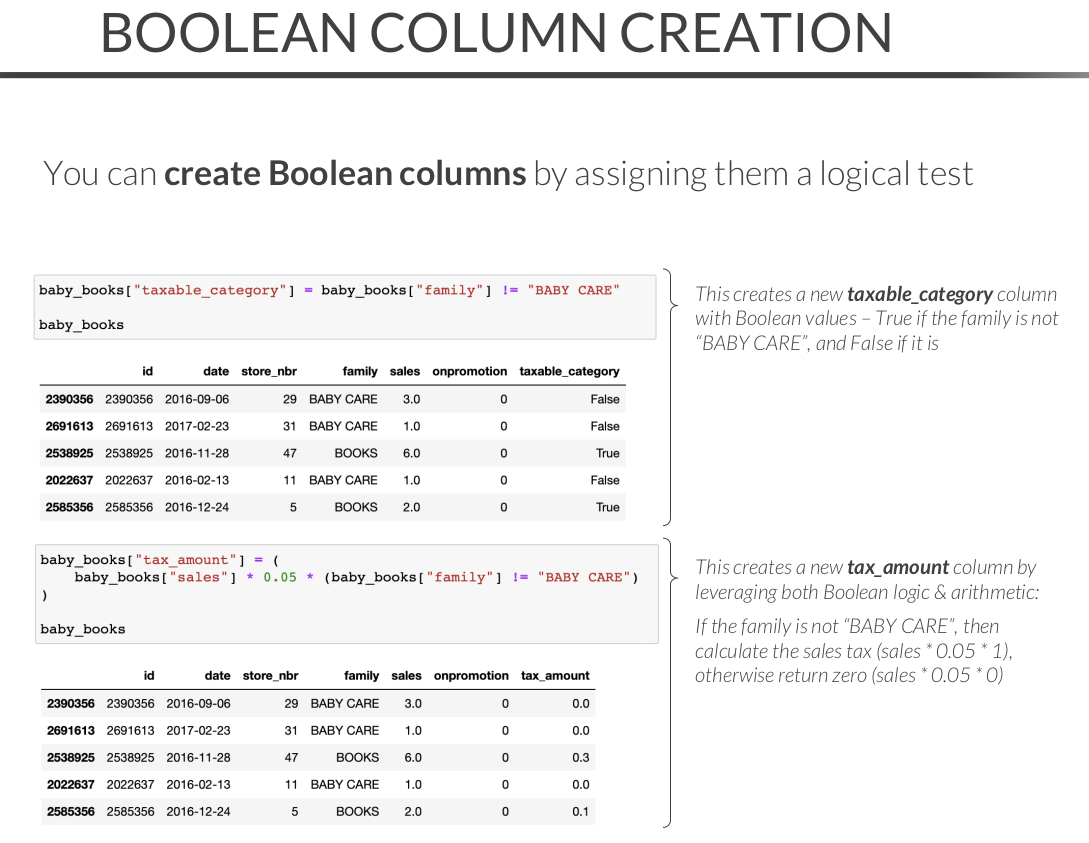Click the True value in row 2538925

point(607,453)
